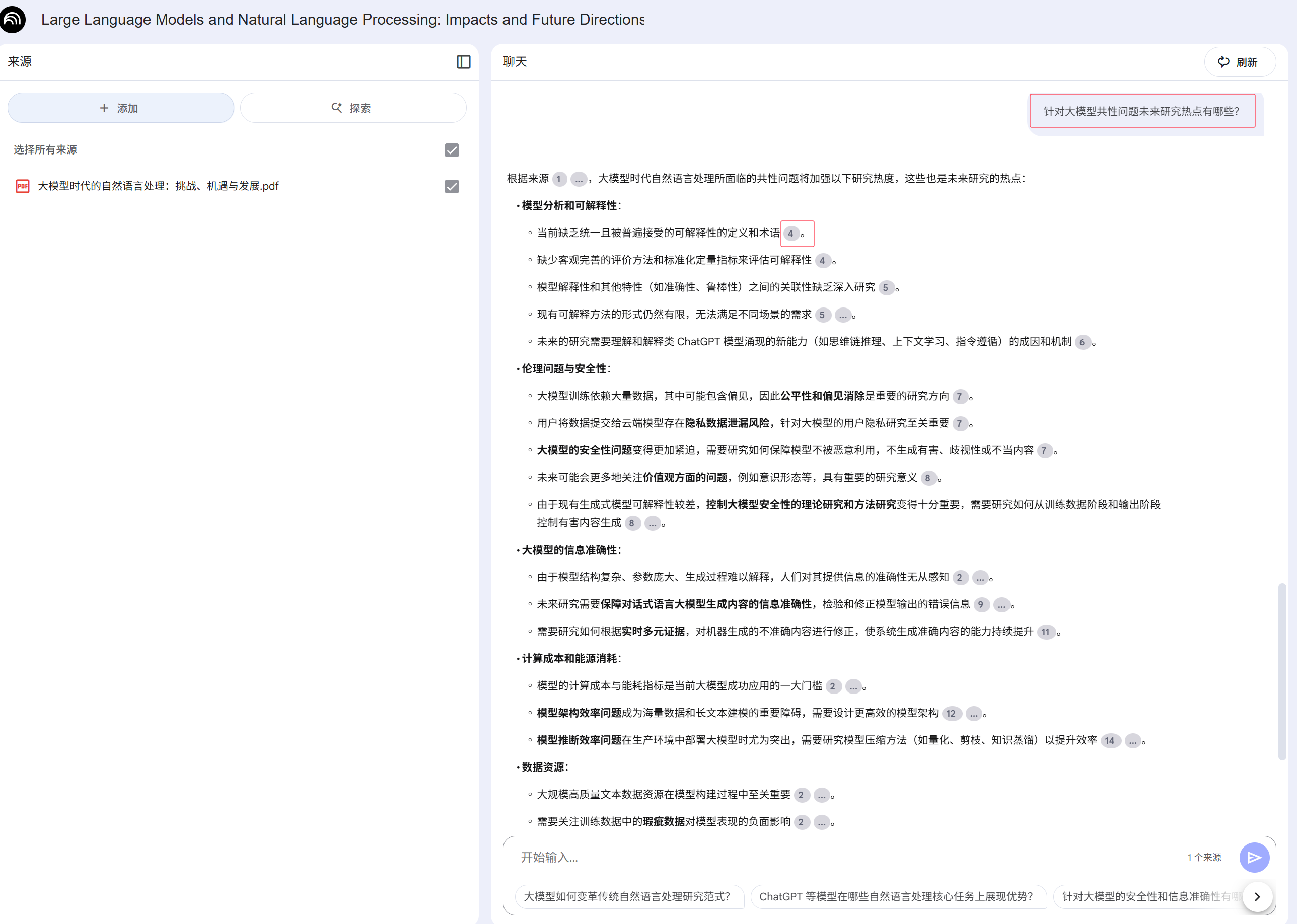This screenshot has width=1297, height=924.
Task: Toggle the 选择所有来源 checkbox
Action: [451, 150]
